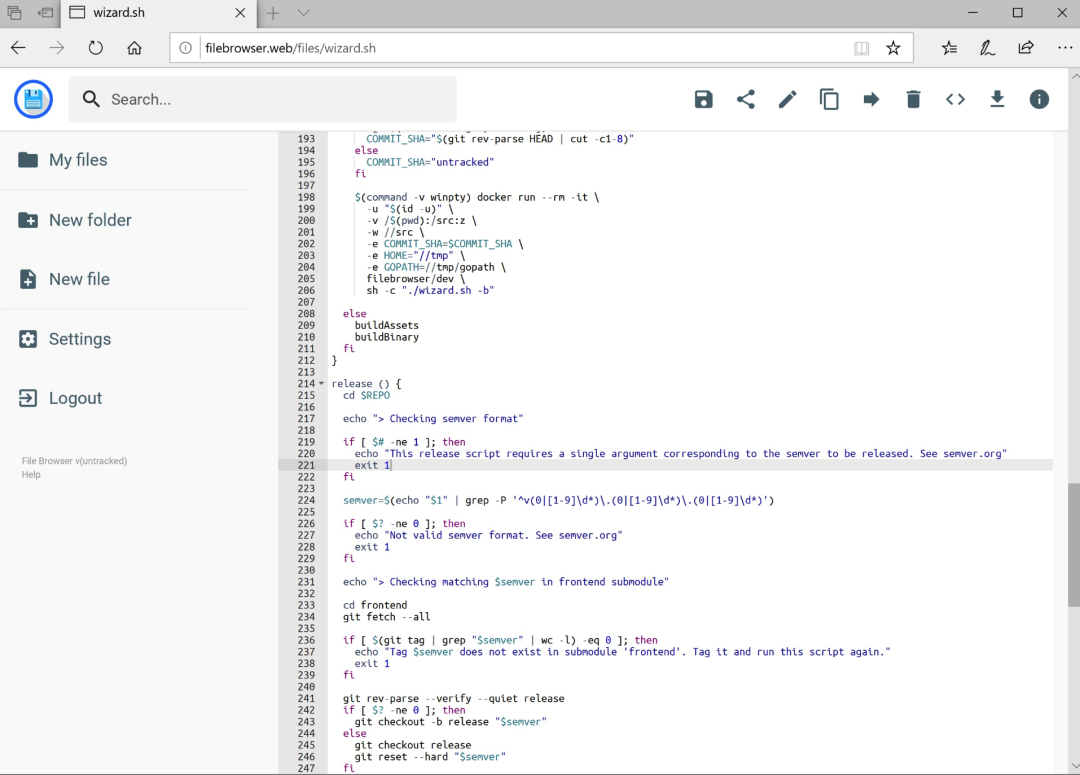Screen dimensions: 1080x775
Task: Click the browser Forward arrow
Action: point(57,48)
